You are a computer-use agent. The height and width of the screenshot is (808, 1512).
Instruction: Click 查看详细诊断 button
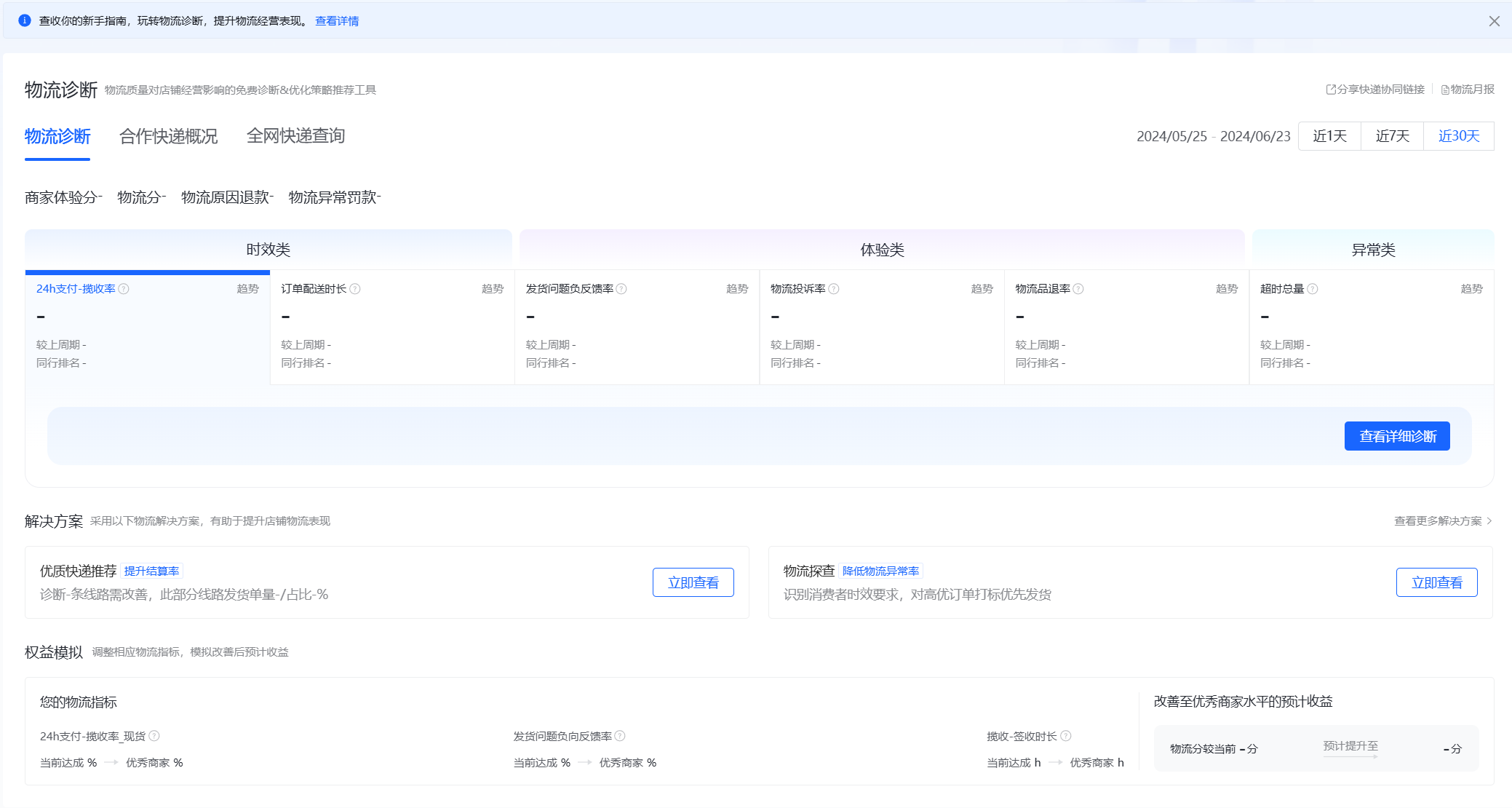point(1396,436)
